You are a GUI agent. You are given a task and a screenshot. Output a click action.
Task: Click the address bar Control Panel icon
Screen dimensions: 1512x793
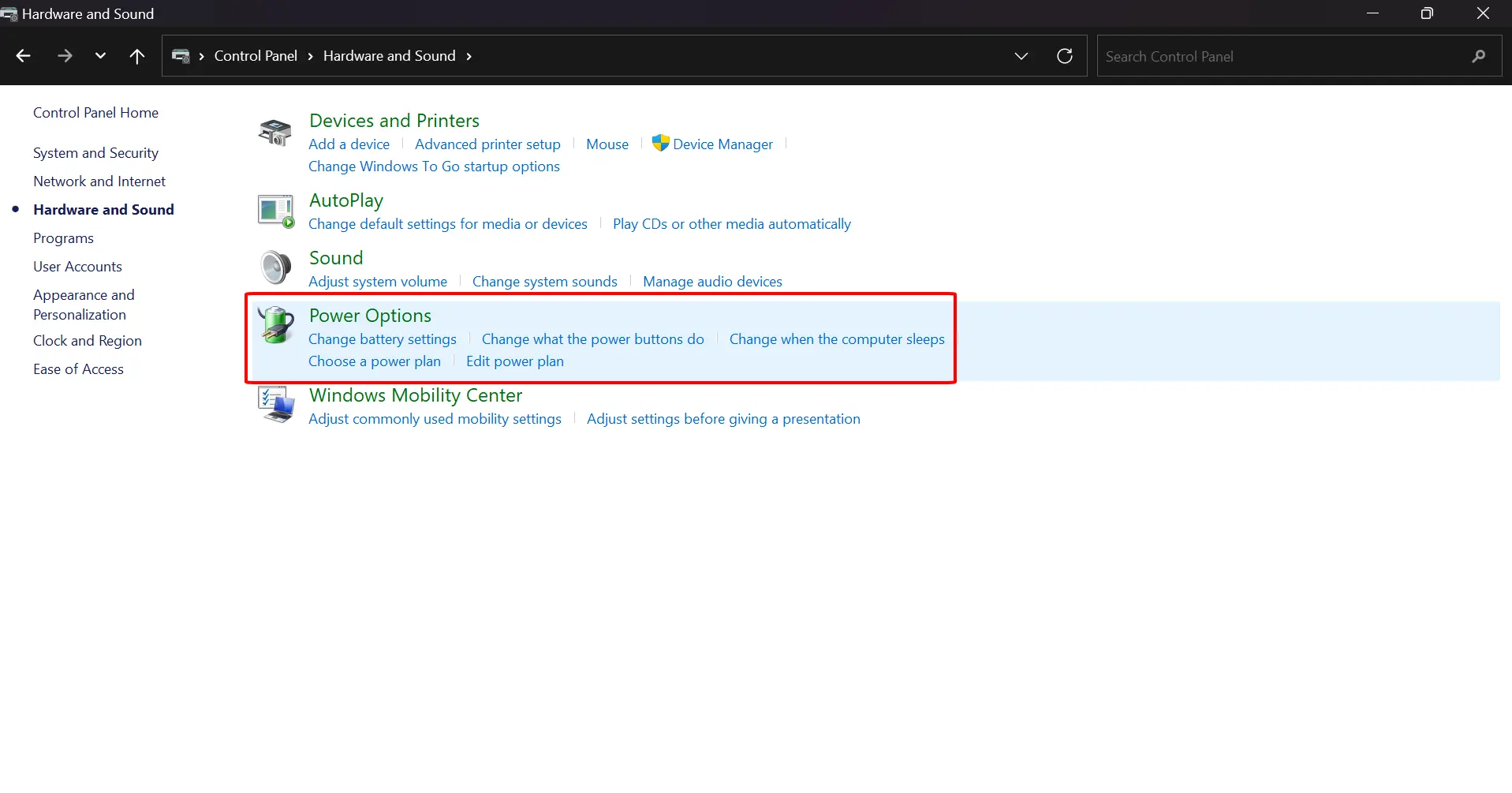(181, 56)
